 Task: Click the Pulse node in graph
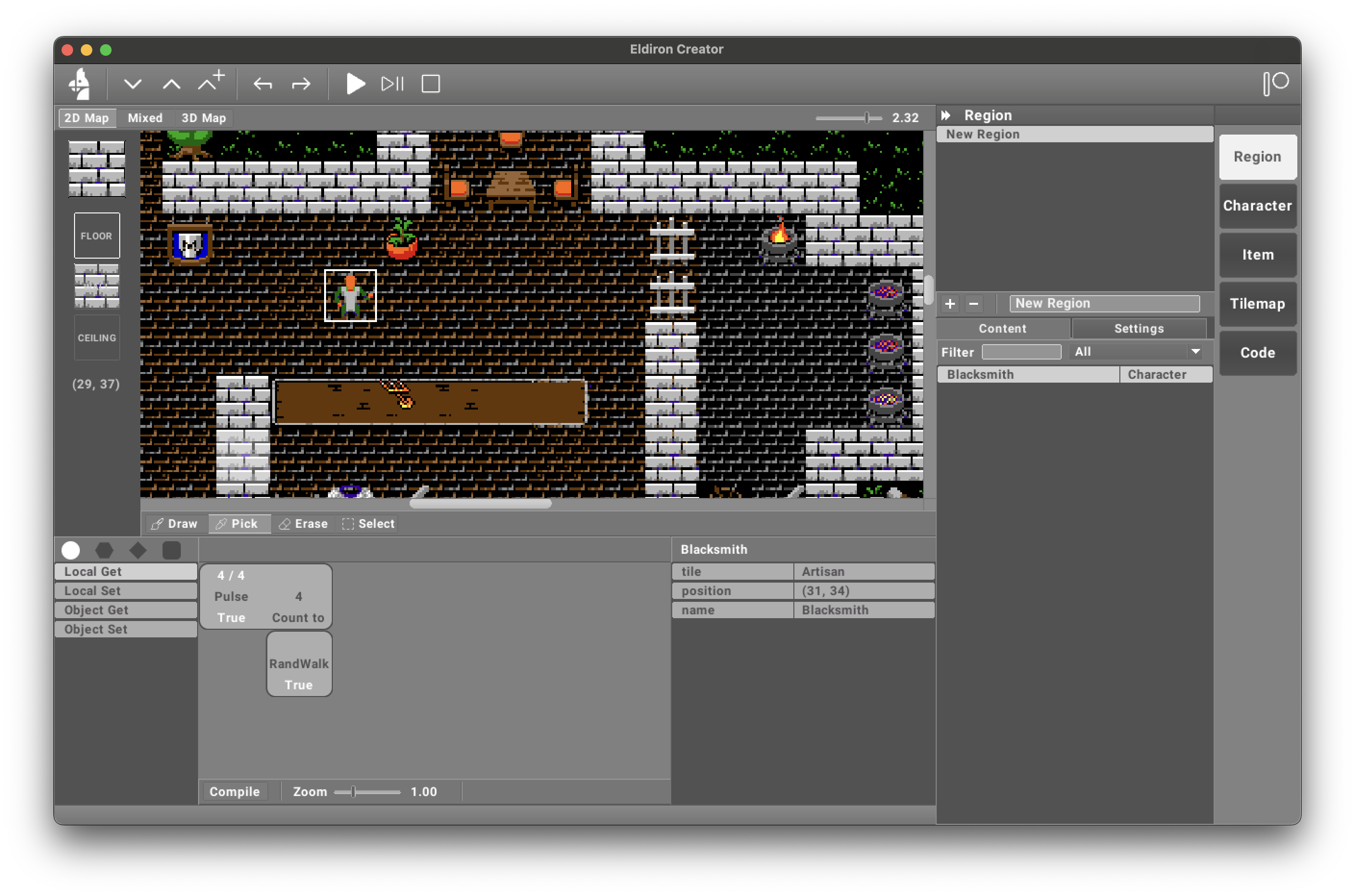point(266,597)
